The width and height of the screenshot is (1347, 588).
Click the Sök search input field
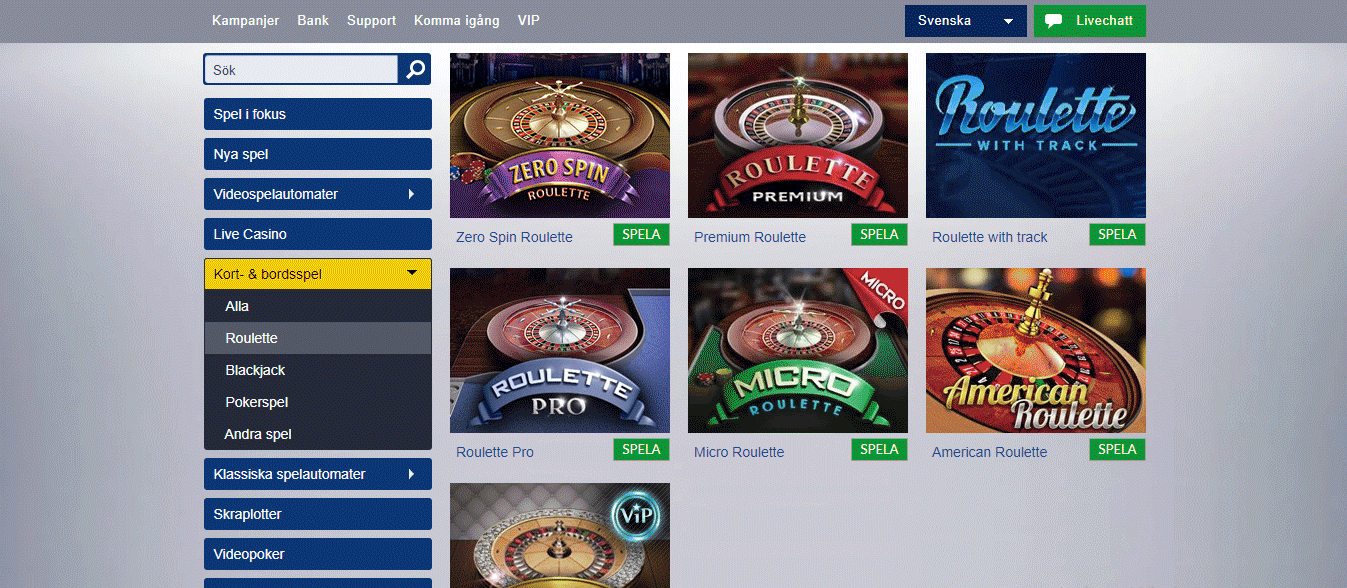tap(301, 70)
